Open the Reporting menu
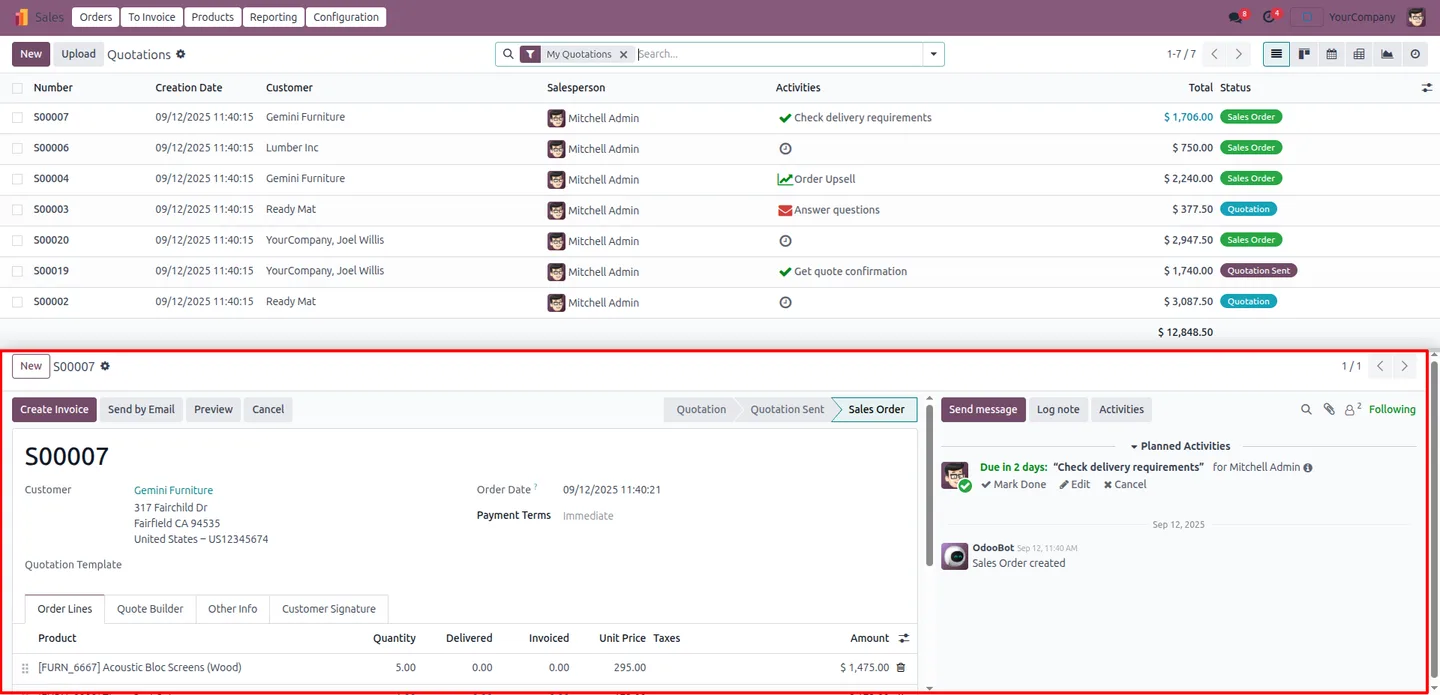 (x=273, y=17)
